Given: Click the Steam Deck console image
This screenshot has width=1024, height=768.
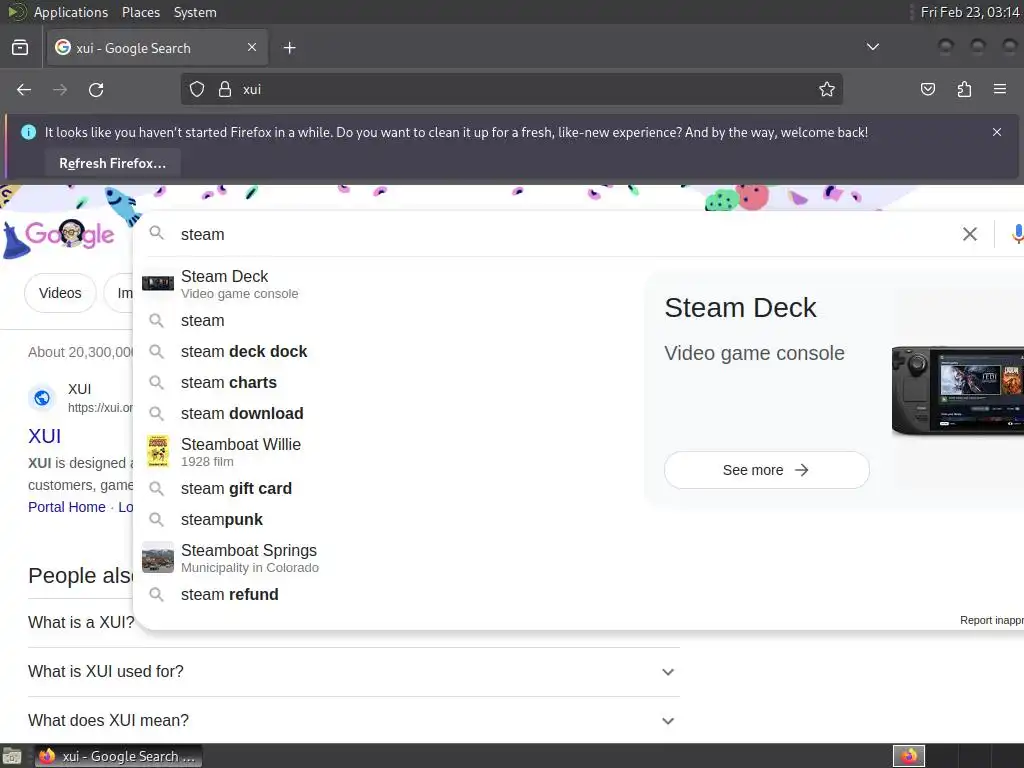Looking at the screenshot, I should [x=957, y=391].
